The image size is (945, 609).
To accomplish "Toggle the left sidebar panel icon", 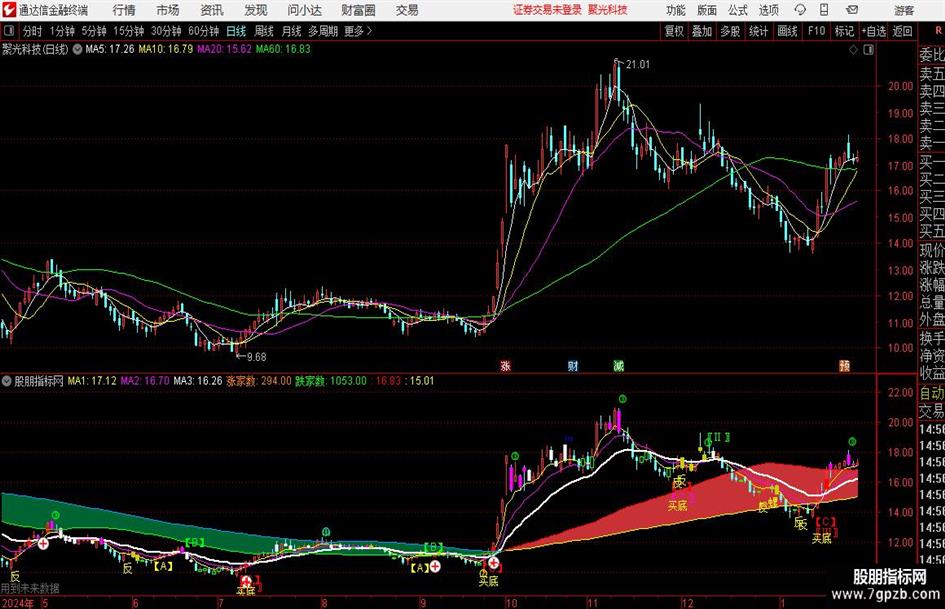I will (8, 31).
